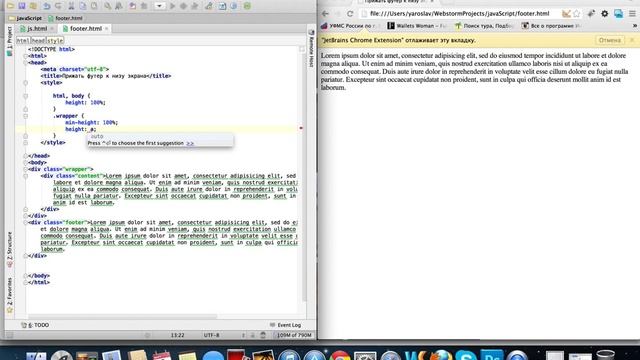Click the >> link in completion hint
Screen dimensions: 640x360
[x=190, y=143]
